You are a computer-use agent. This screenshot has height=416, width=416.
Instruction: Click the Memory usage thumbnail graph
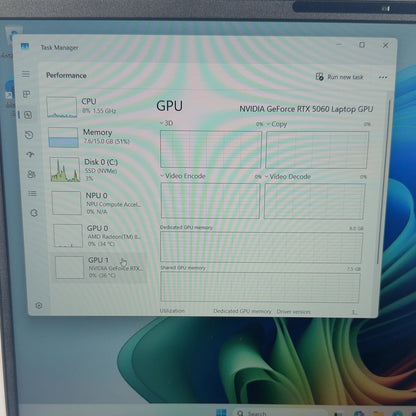pyautogui.click(x=63, y=137)
